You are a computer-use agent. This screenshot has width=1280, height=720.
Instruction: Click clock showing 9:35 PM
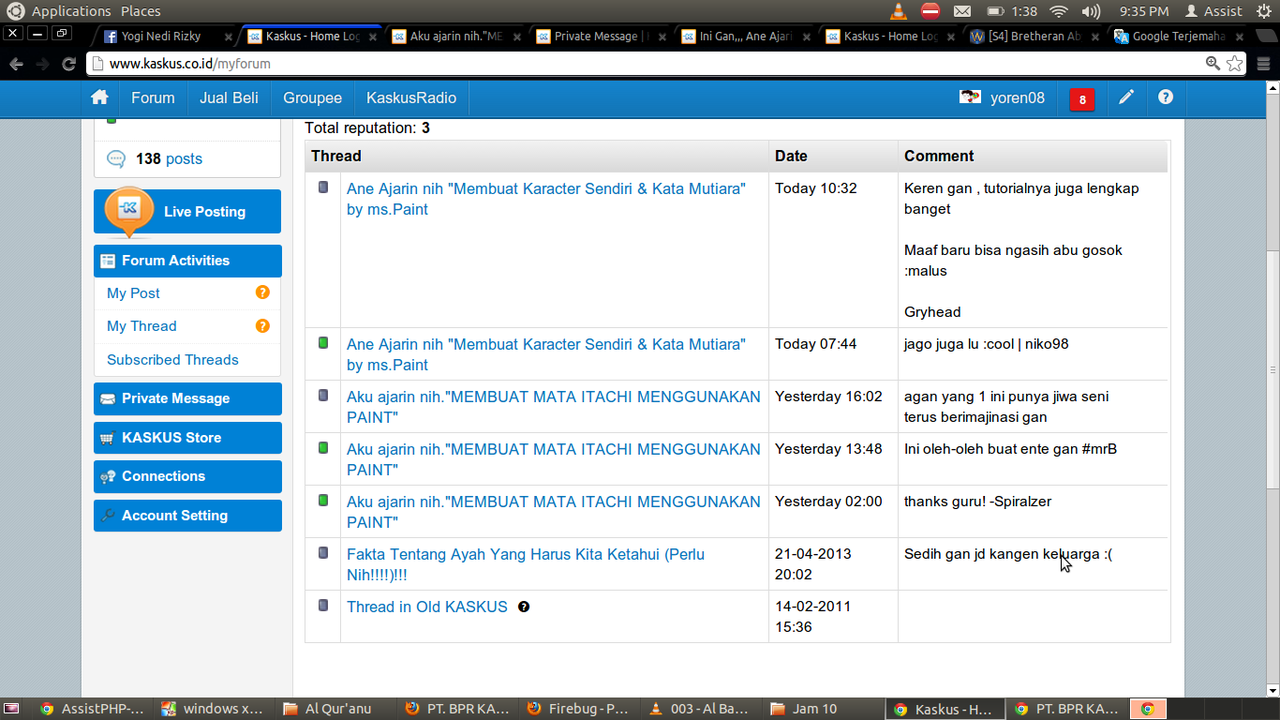[1144, 11]
